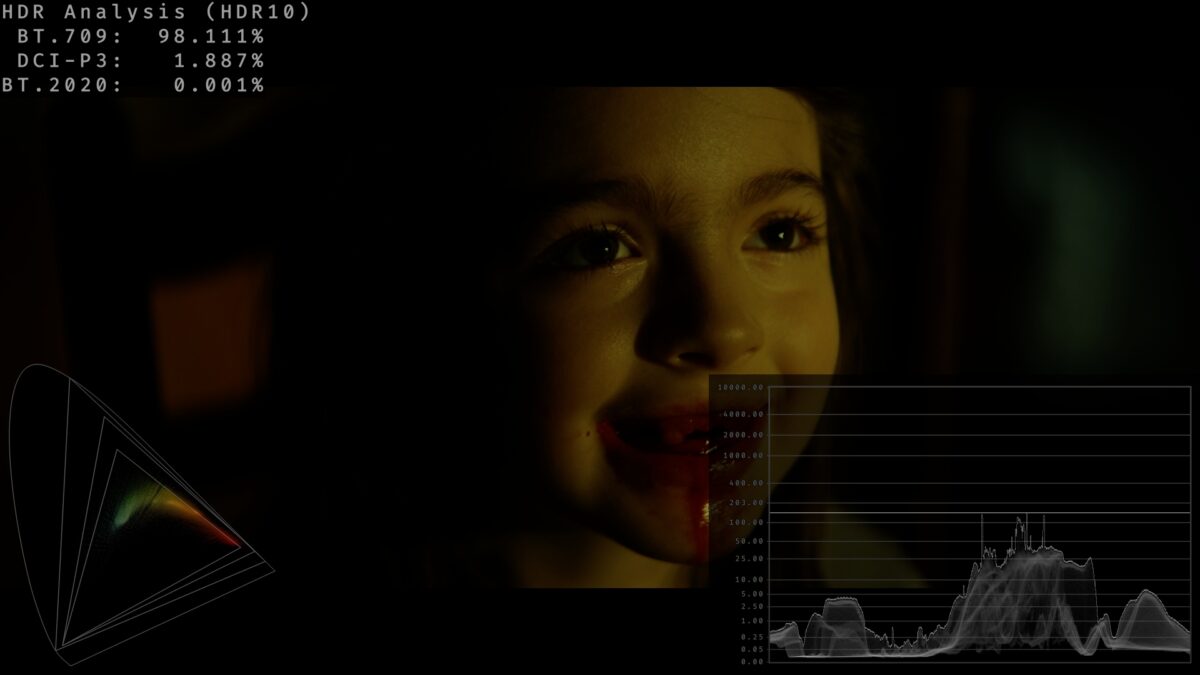This screenshot has width=1200, height=675.
Task: Click the 1000.00 nits scale label
Action: coord(745,456)
